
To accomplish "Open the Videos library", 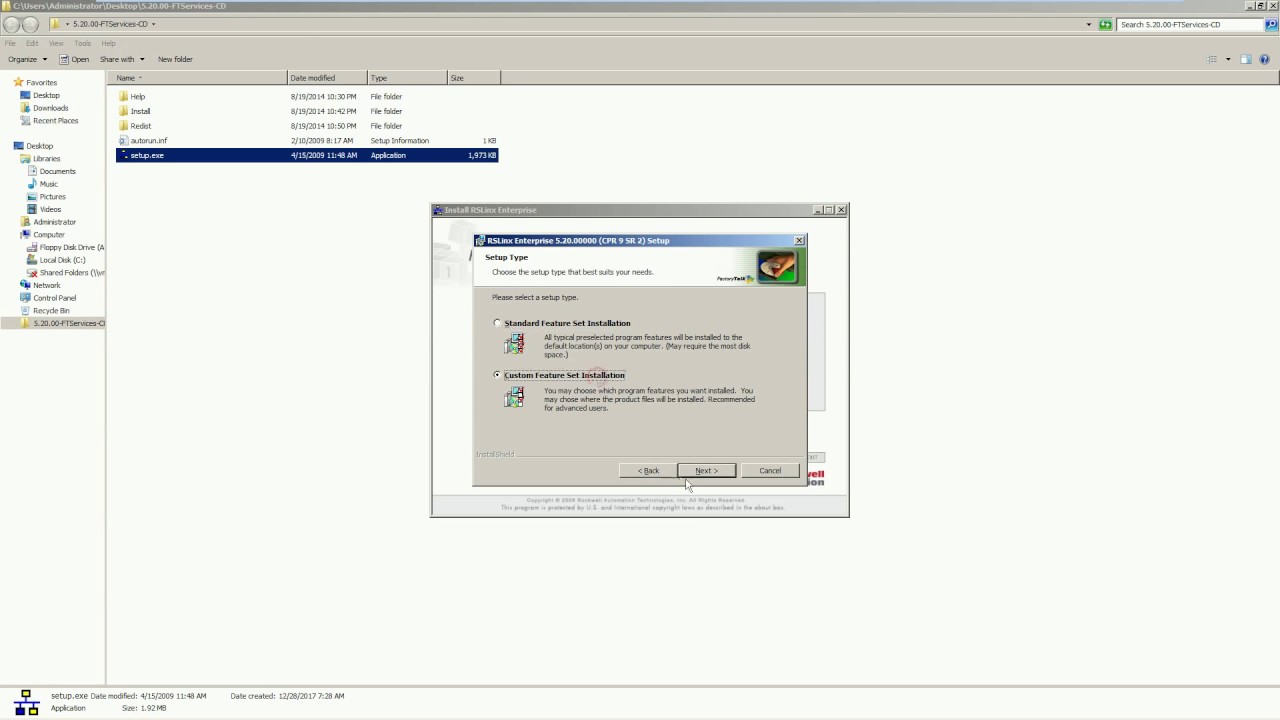I will [50, 209].
